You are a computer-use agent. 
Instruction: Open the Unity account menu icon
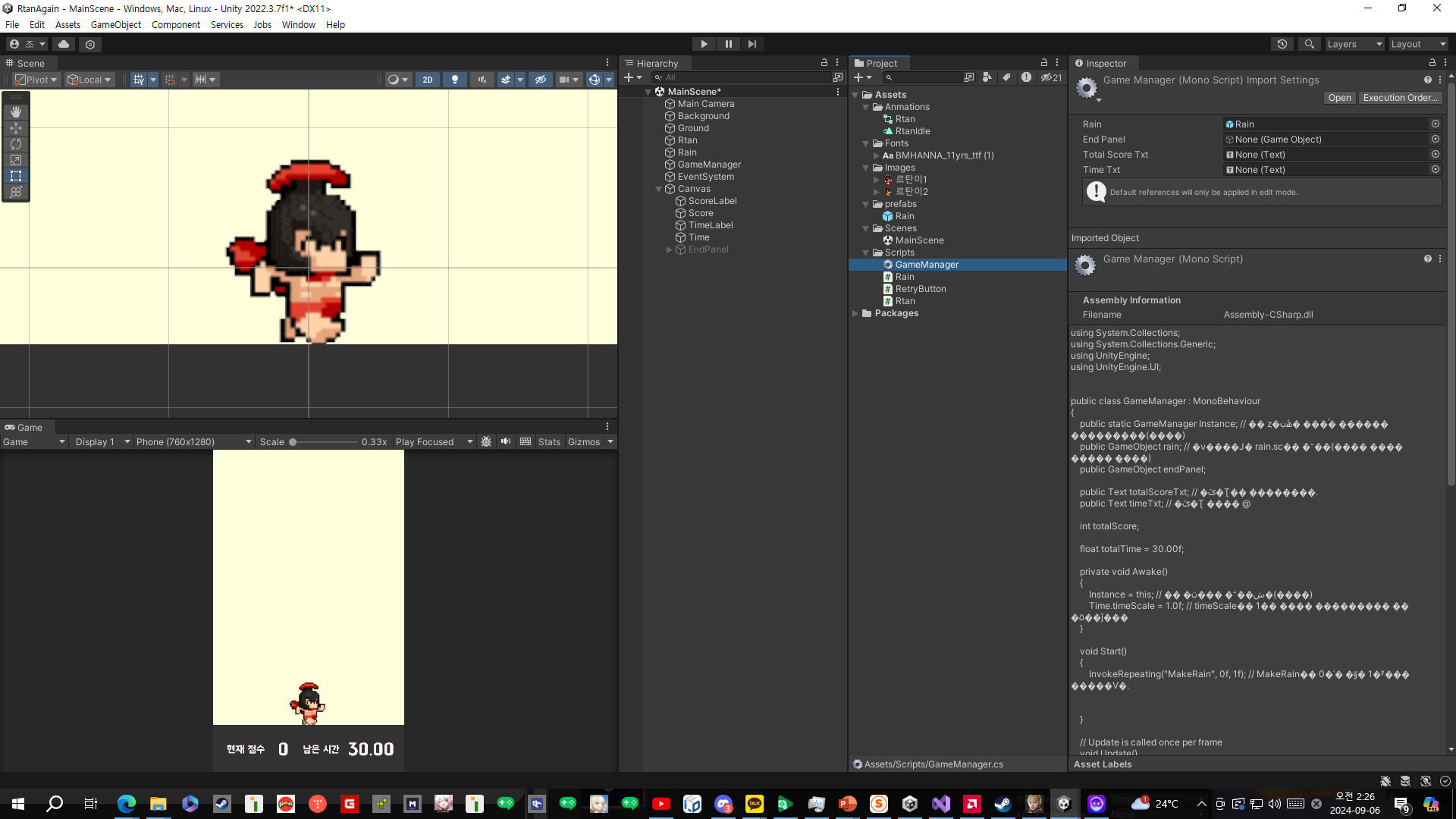point(27,44)
